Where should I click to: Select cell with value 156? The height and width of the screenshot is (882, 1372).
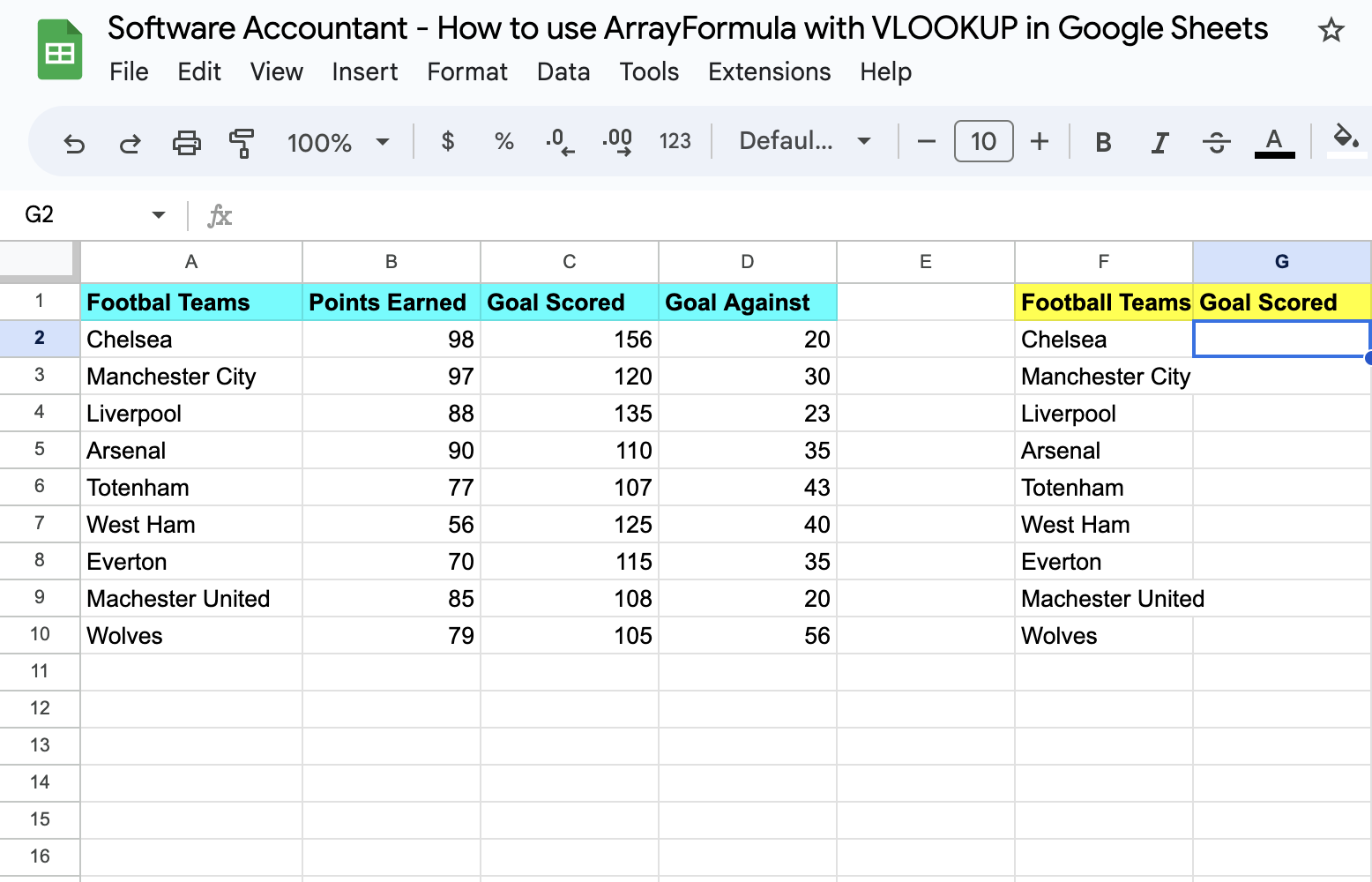[570, 339]
